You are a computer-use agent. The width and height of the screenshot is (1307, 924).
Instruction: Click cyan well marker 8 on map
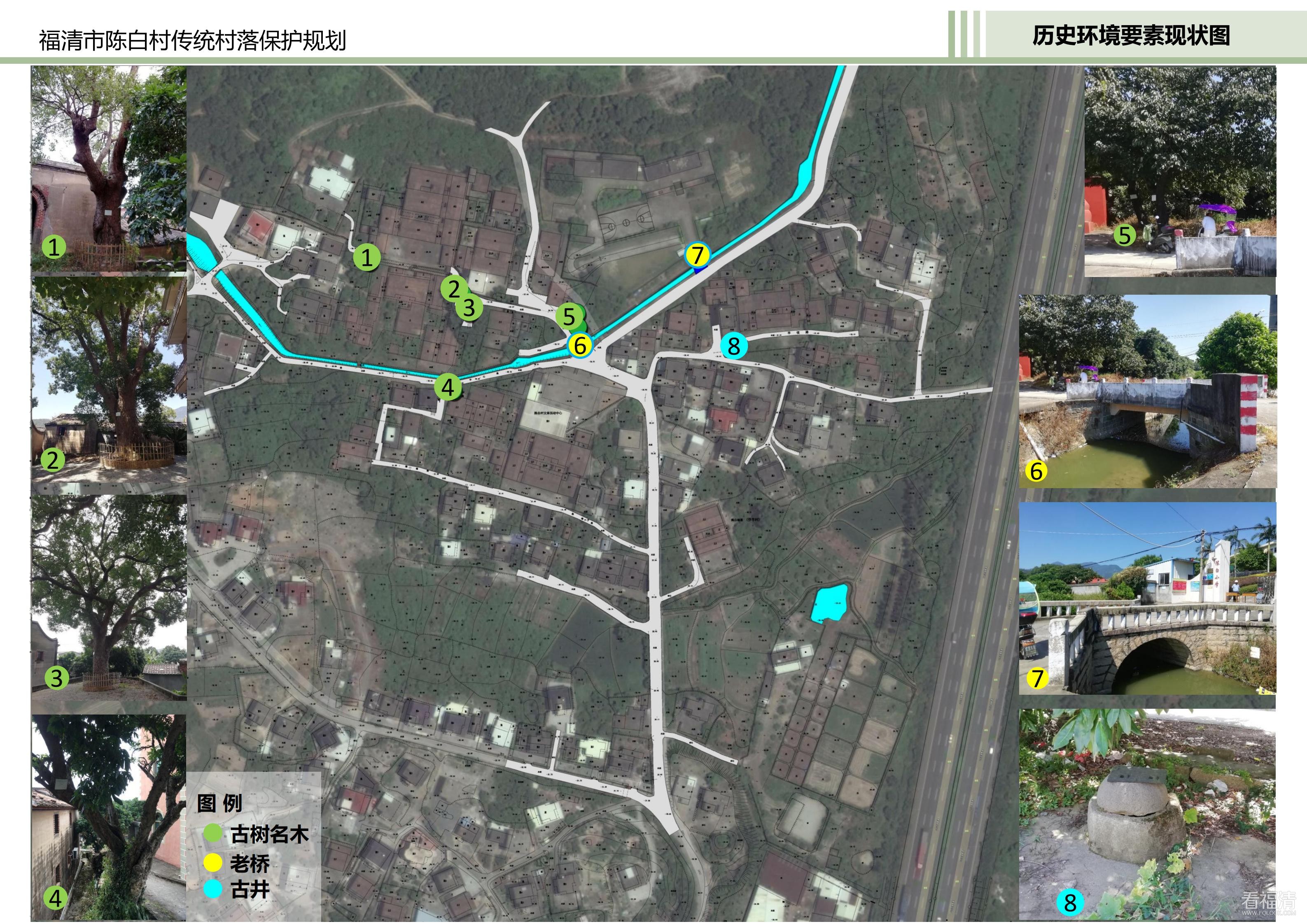[734, 345]
